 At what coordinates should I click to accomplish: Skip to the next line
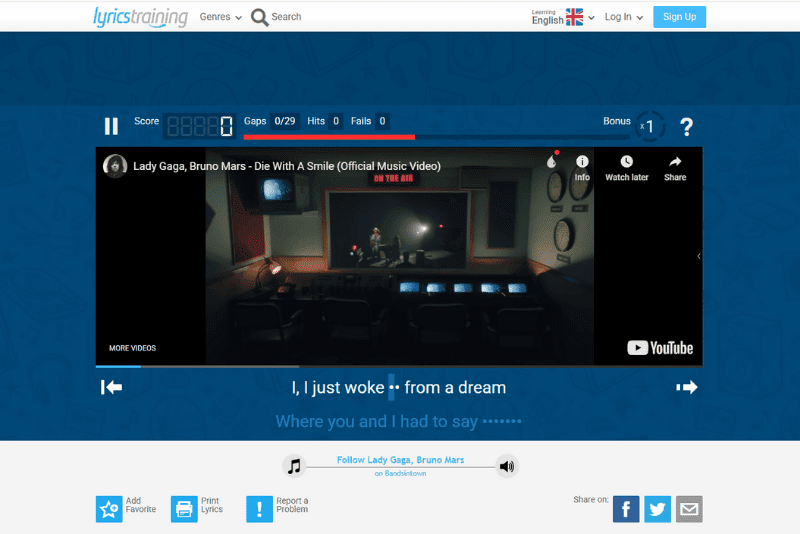686,387
